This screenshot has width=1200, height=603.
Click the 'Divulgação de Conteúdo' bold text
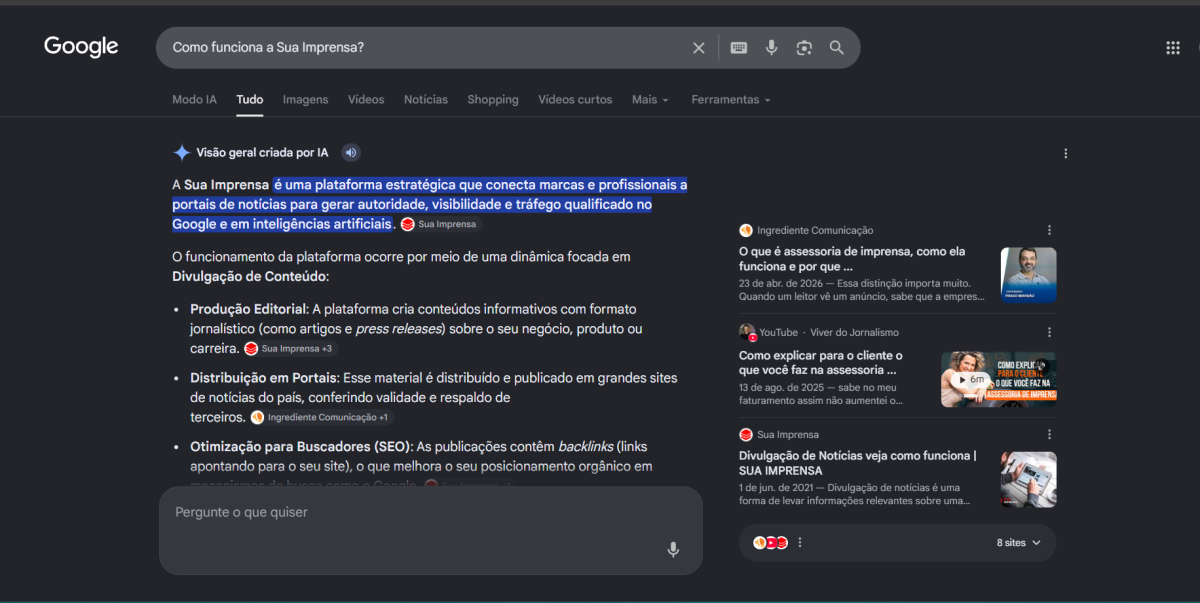(x=250, y=276)
